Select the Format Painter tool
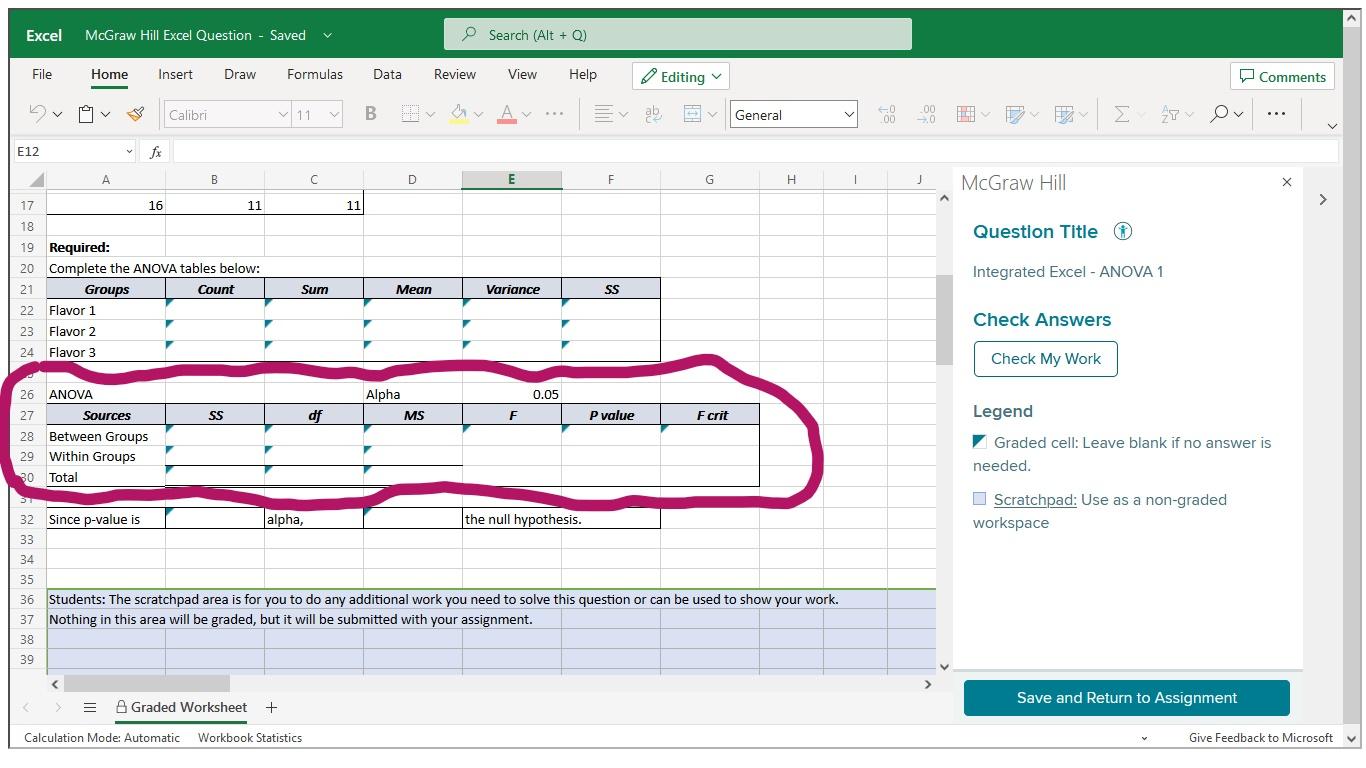This screenshot has width=1366, height=768. tap(136, 113)
